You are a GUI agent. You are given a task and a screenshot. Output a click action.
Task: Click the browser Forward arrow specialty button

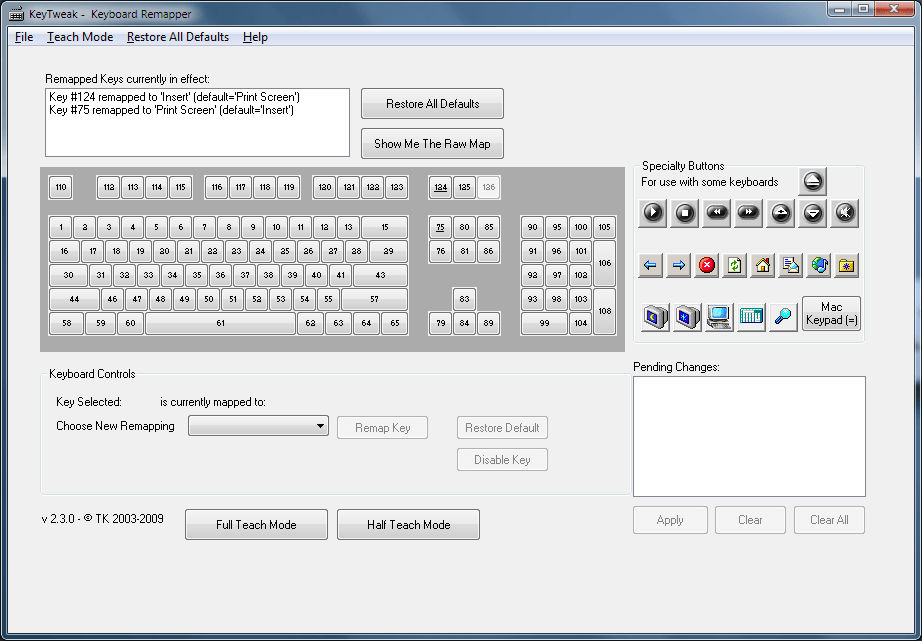[x=679, y=265]
